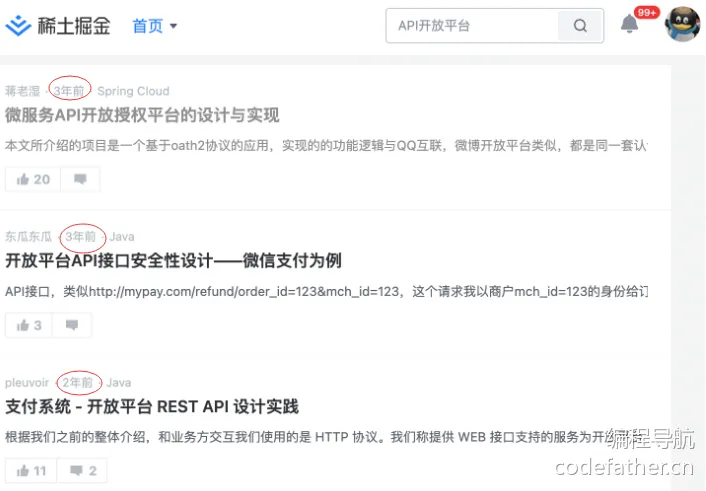This screenshot has width=706, height=491.
Task: Click the search magnifier button
Action: point(580,26)
